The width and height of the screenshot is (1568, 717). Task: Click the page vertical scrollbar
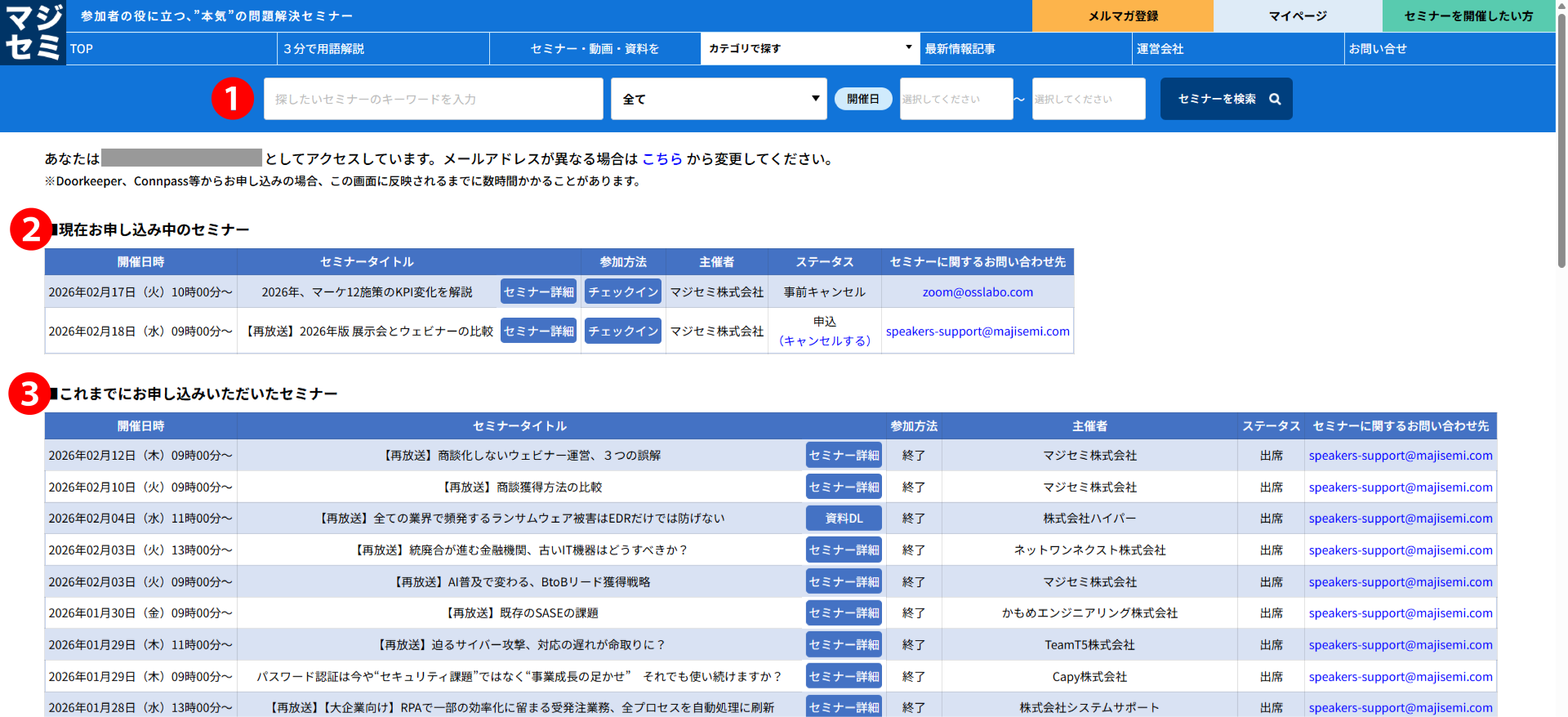pyautogui.click(x=1561, y=163)
